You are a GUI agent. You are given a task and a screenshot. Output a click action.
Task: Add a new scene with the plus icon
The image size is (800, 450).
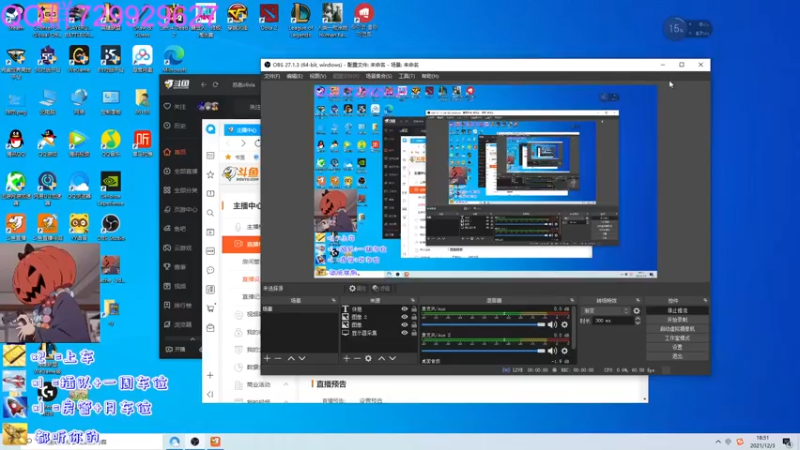tap(267, 358)
